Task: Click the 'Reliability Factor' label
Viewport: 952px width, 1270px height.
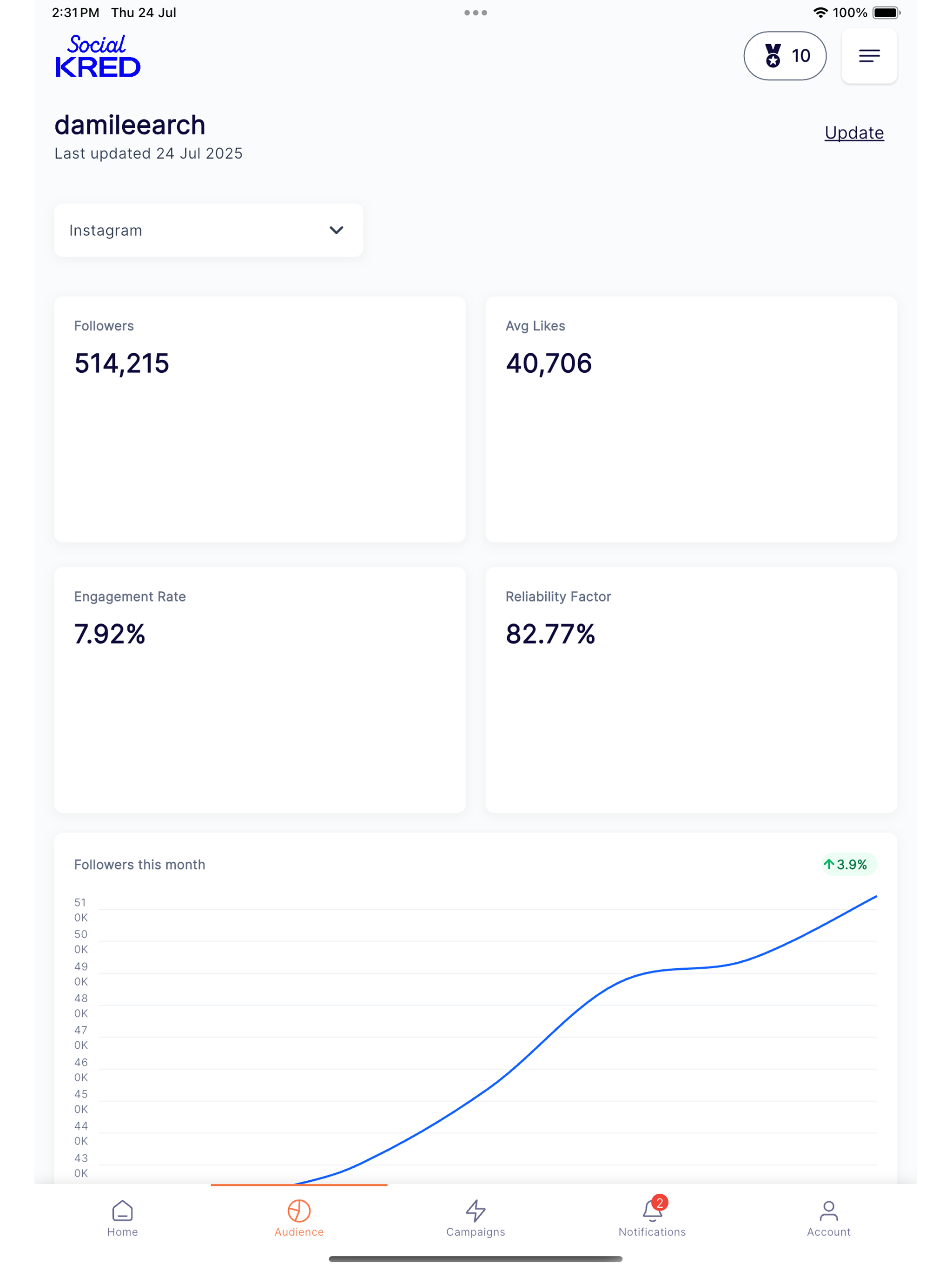Action: coord(558,596)
